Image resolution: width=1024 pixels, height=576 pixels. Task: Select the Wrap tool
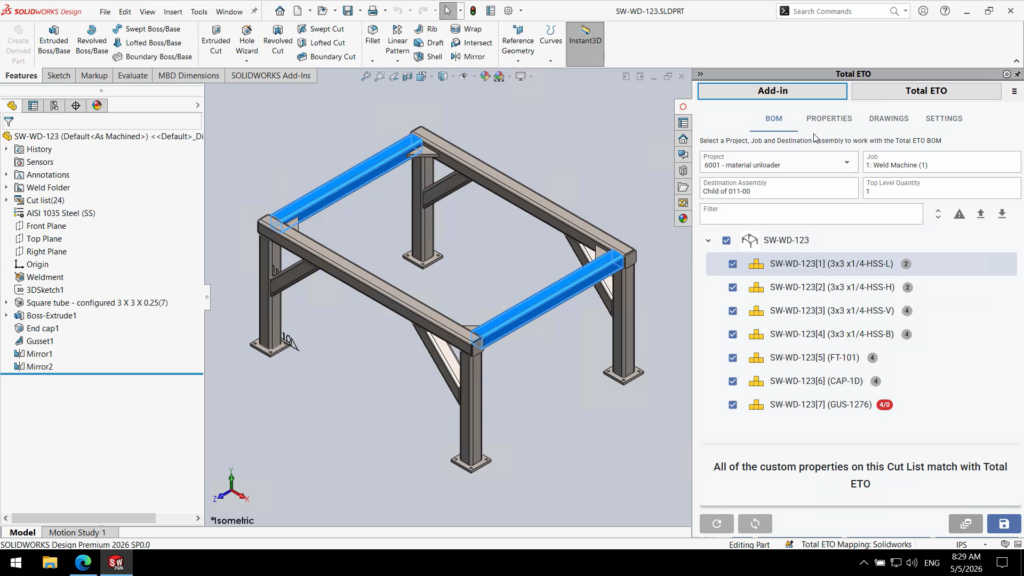point(466,29)
